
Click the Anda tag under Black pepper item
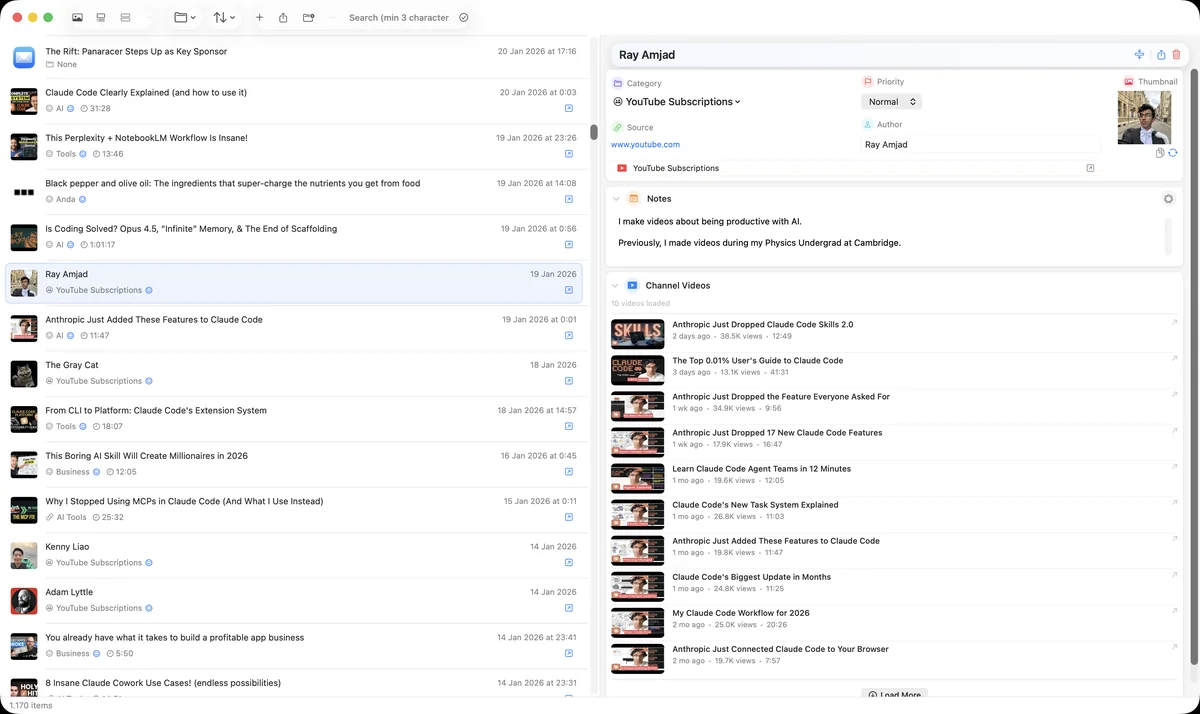click(66, 199)
